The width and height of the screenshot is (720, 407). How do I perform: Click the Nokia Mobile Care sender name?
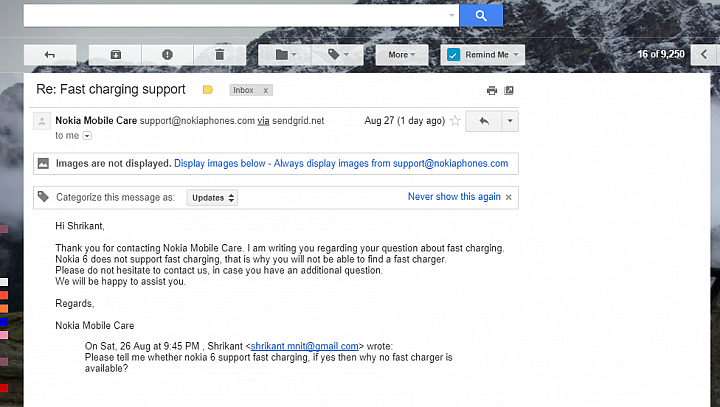click(96, 121)
